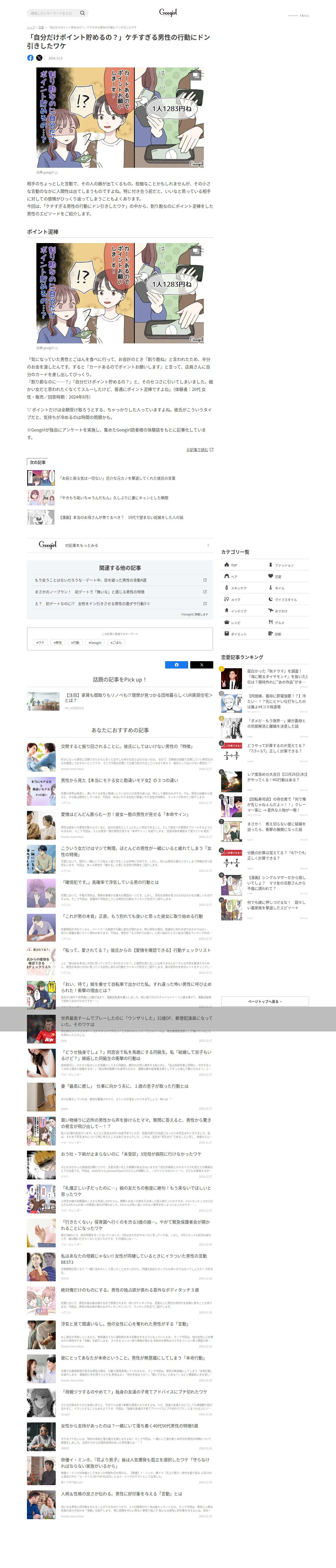The image size is (336, 1568).
Task: Open the ダイエット category icon
Action: pyautogui.click(x=227, y=634)
